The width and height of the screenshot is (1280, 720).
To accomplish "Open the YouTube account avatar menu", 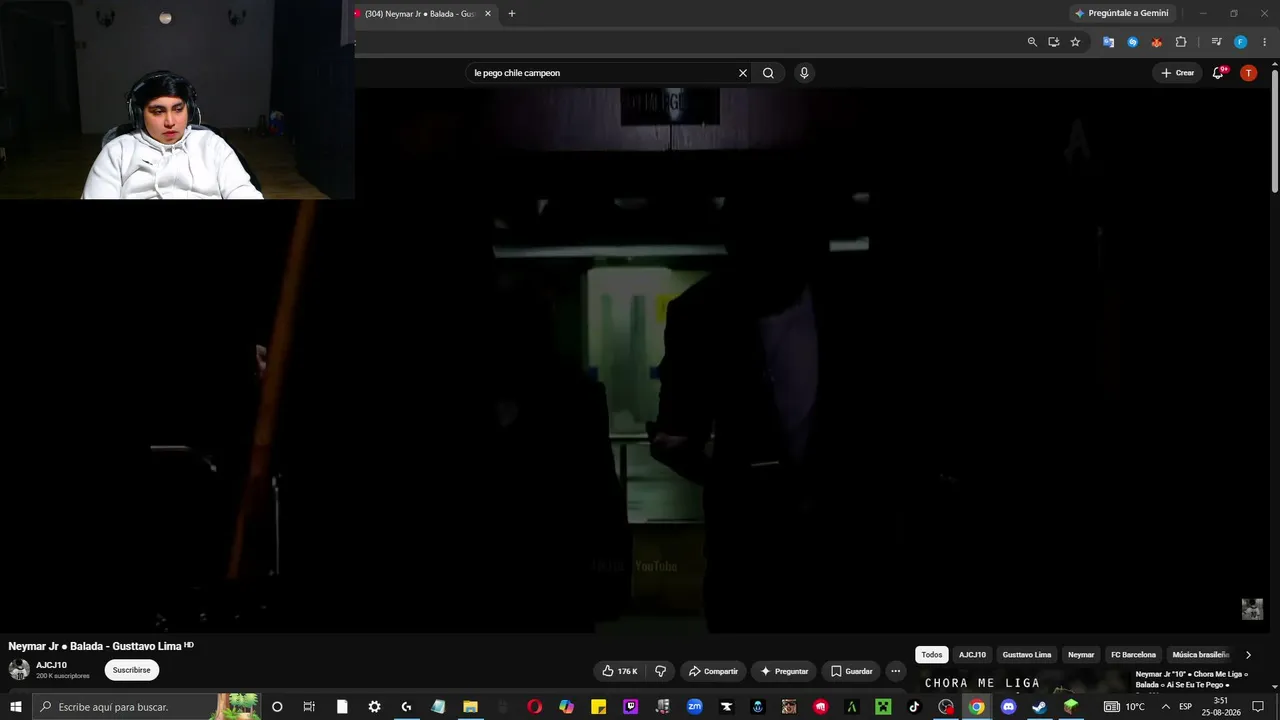I will pyautogui.click(x=1248, y=73).
